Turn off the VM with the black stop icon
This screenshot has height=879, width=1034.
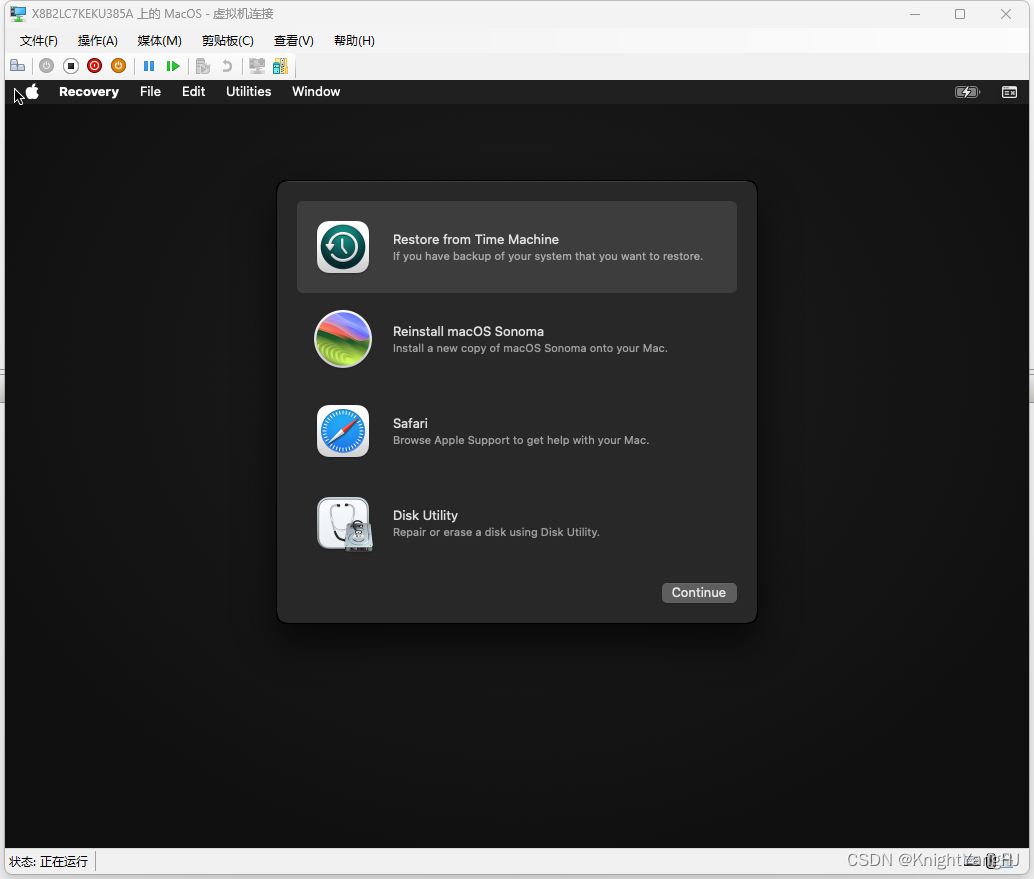pyautogui.click(x=71, y=66)
